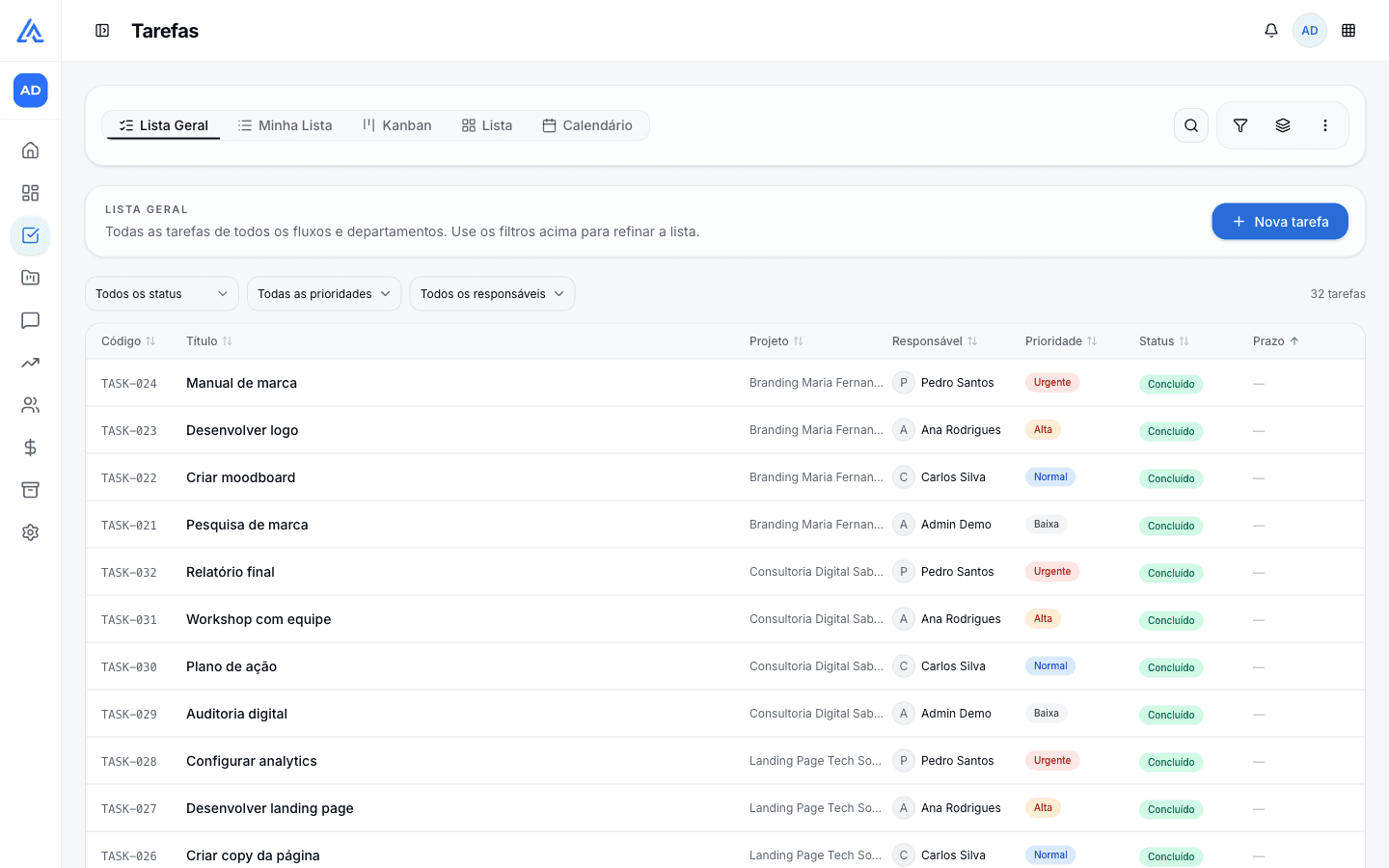Toggle the sidebar collapse icon beside Tarefas
Screen dimensions: 1389x868
[102, 31]
